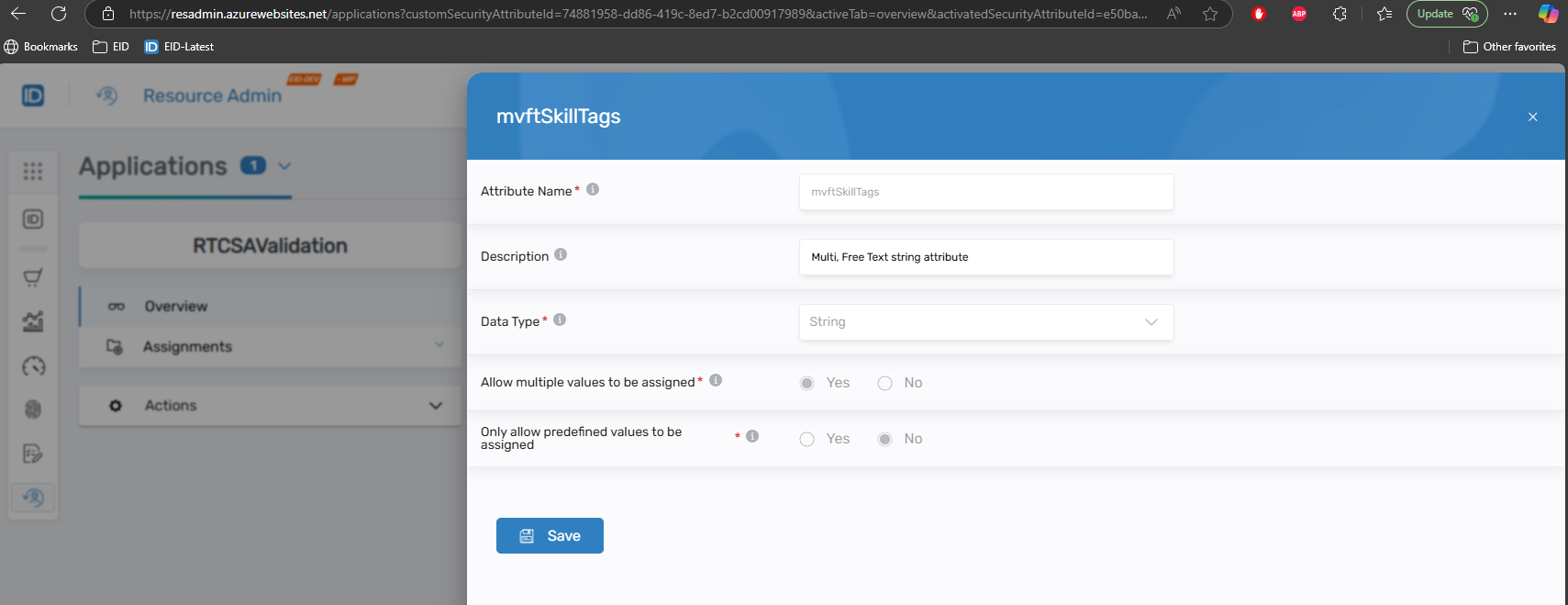Click info icon for Only allow predefined values
This screenshot has width=1568, height=605.
pos(752,436)
